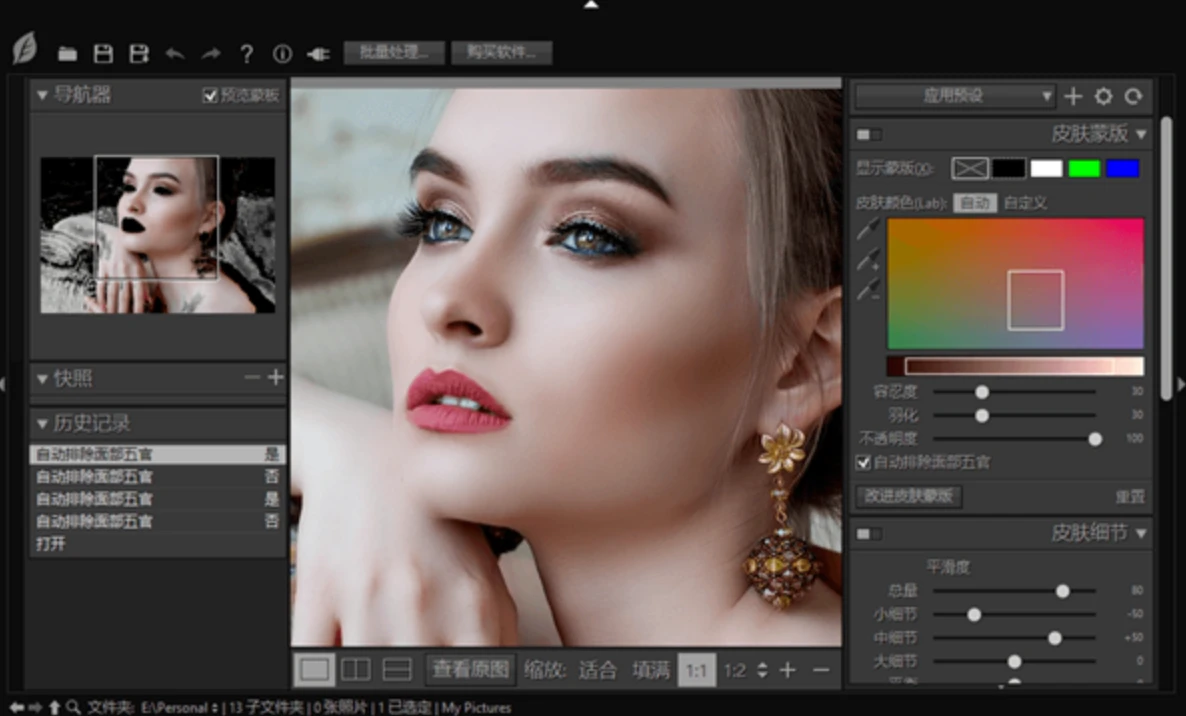Open the Help question mark icon

[246, 54]
